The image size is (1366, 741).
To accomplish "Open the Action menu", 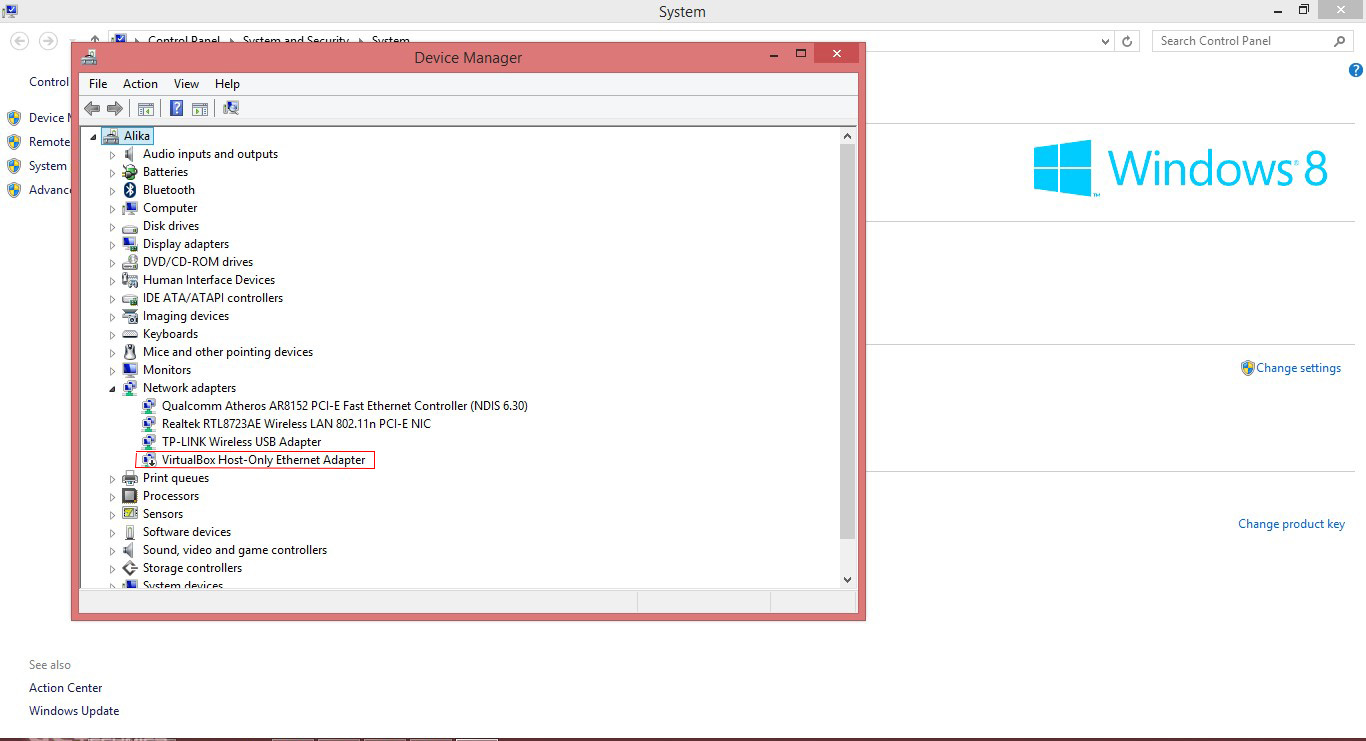I will [140, 84].
